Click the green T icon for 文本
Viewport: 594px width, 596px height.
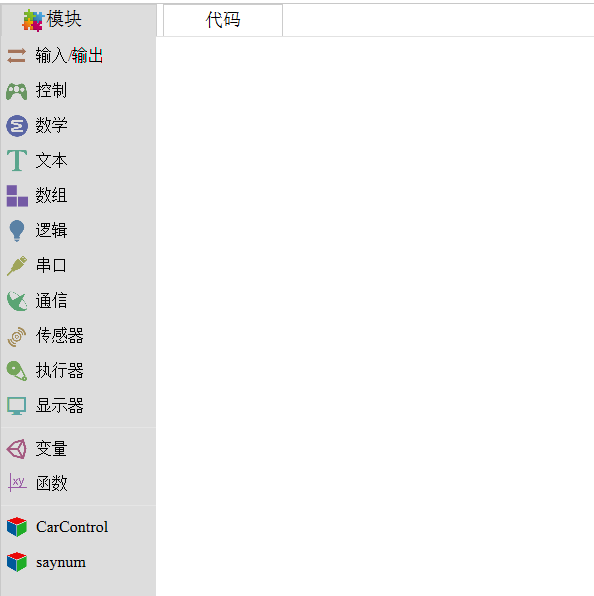coord(17,160)
